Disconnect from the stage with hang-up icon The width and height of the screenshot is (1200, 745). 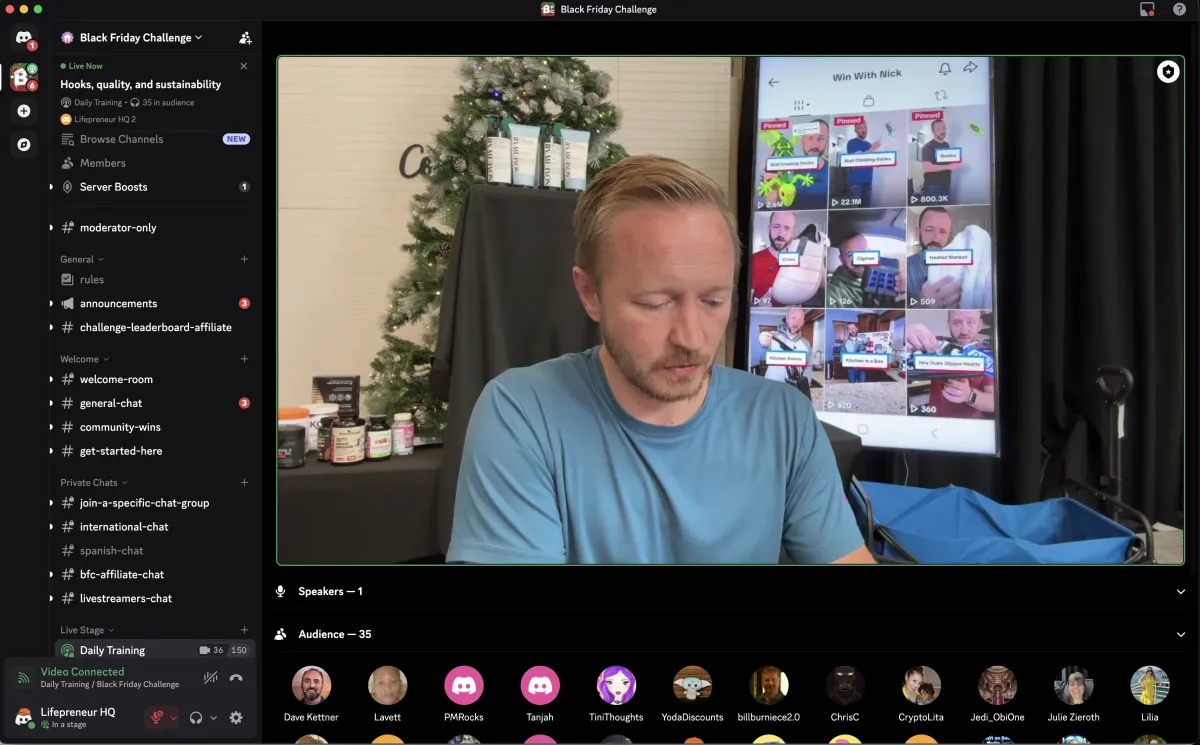click(236, 678)
